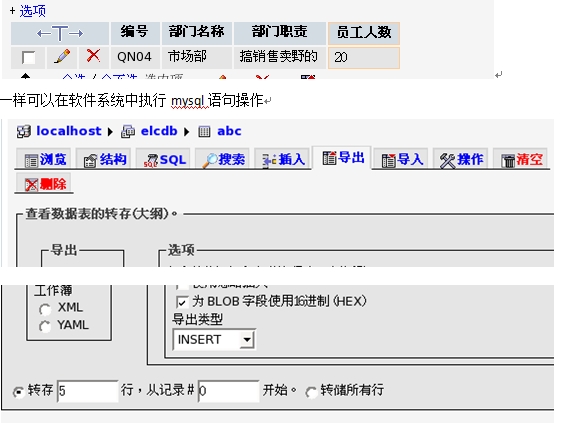Viewport: 569px width, 423px height.
Task: Click the red X delete icon in QN04 row
Action: [x=93, y=56]
